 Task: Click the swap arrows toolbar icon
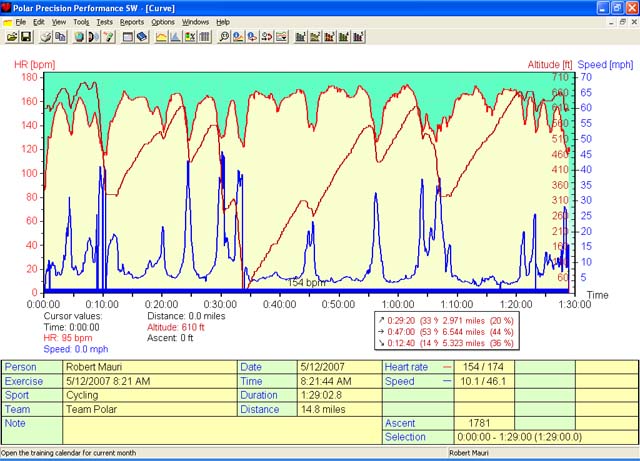(267, 37)
